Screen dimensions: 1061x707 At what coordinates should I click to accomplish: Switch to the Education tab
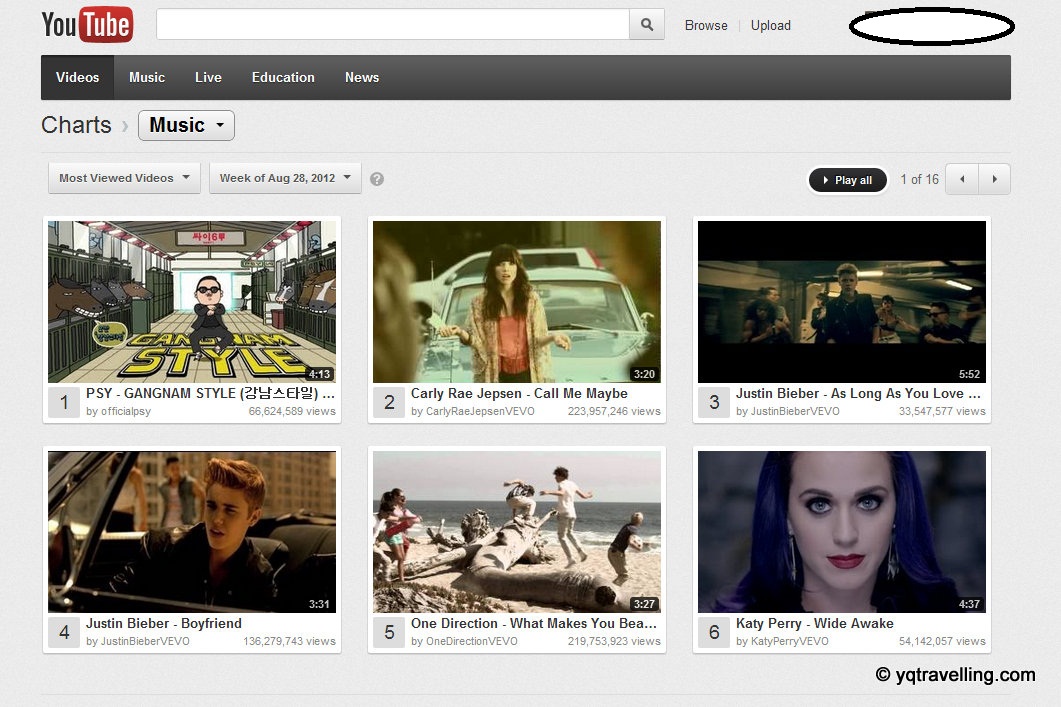click(283, 77)
